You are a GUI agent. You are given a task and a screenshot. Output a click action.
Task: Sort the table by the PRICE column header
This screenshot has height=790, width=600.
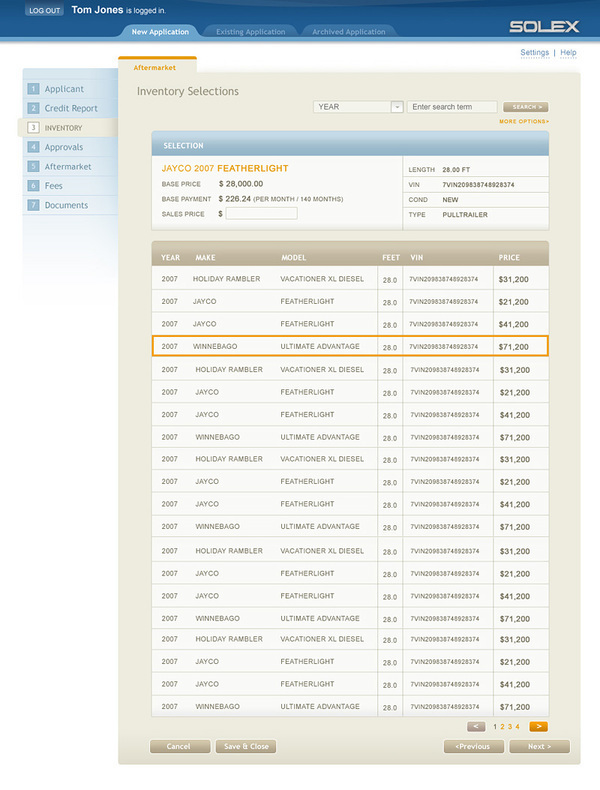[509, 257]
